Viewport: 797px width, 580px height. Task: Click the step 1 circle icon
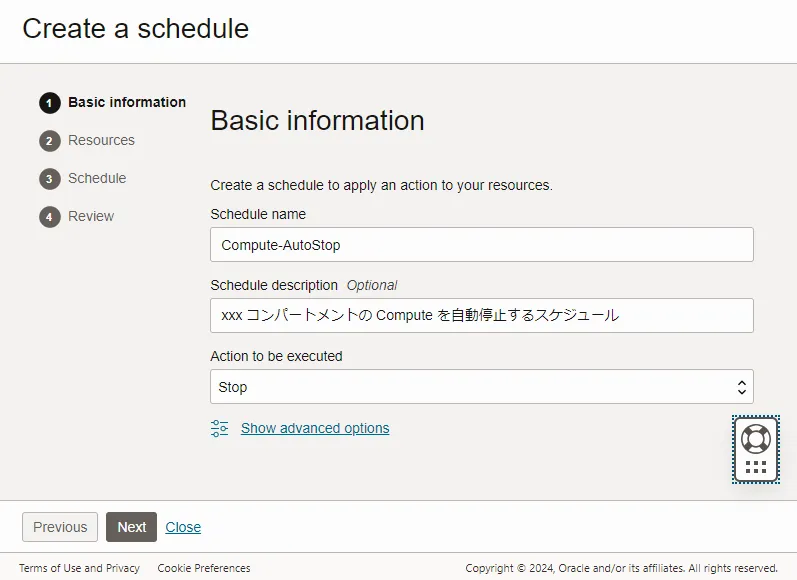50,103
